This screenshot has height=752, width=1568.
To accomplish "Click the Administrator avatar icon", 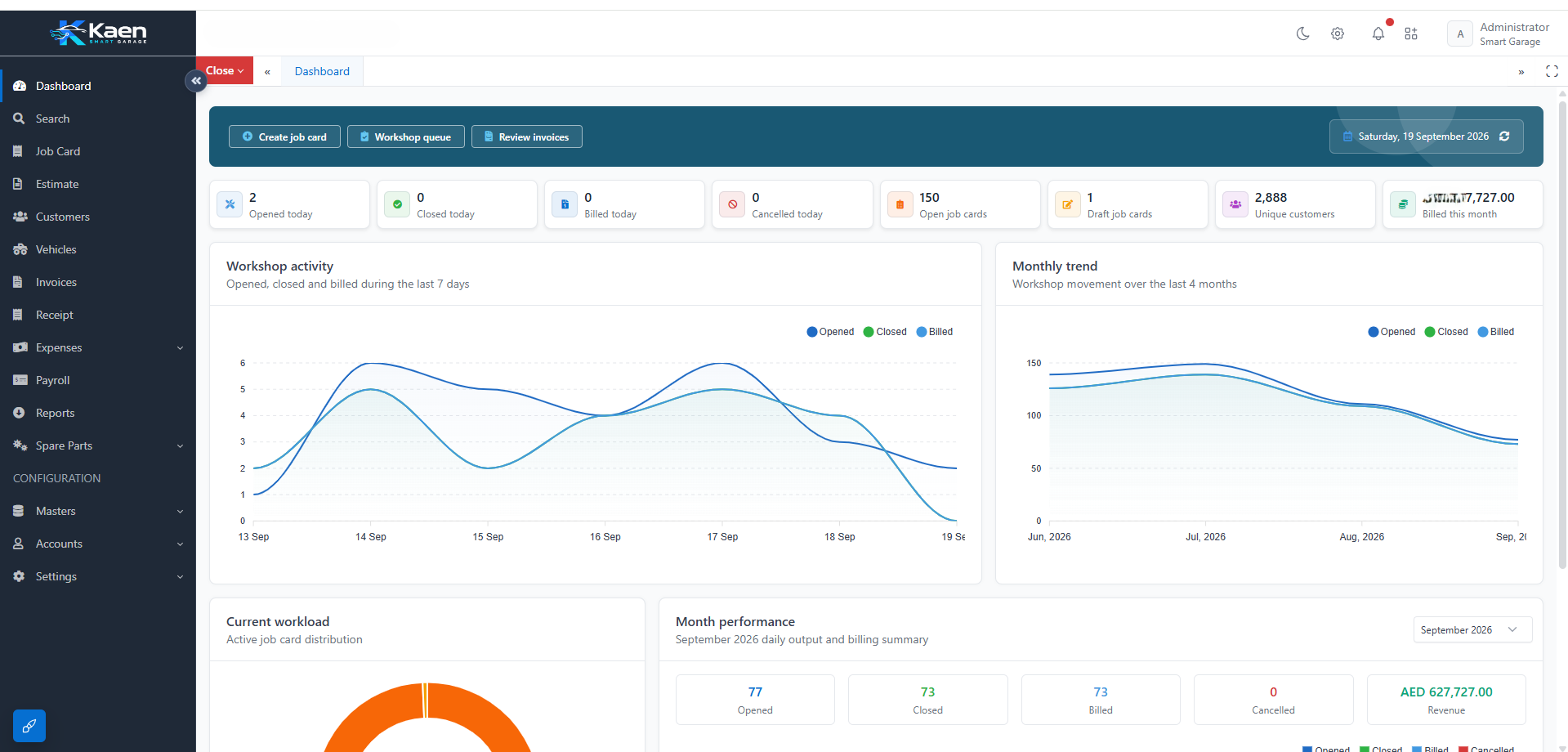I will (1460, 34).
